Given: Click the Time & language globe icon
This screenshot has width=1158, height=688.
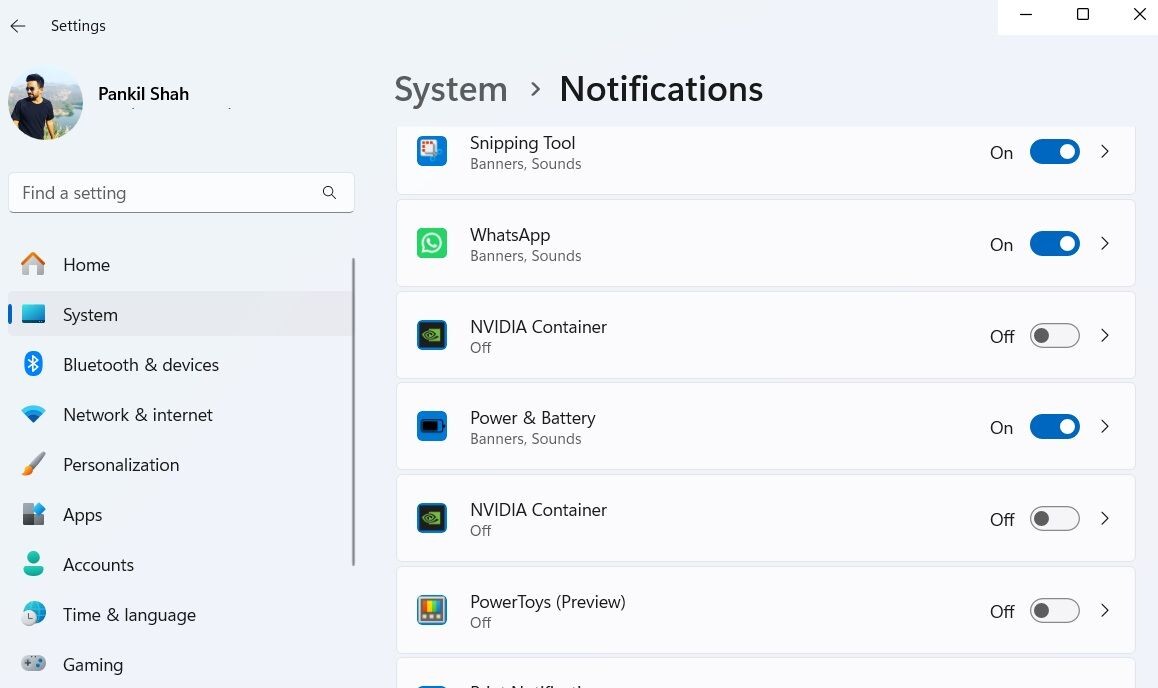Looking at the screenshot, I should (33, 614).
